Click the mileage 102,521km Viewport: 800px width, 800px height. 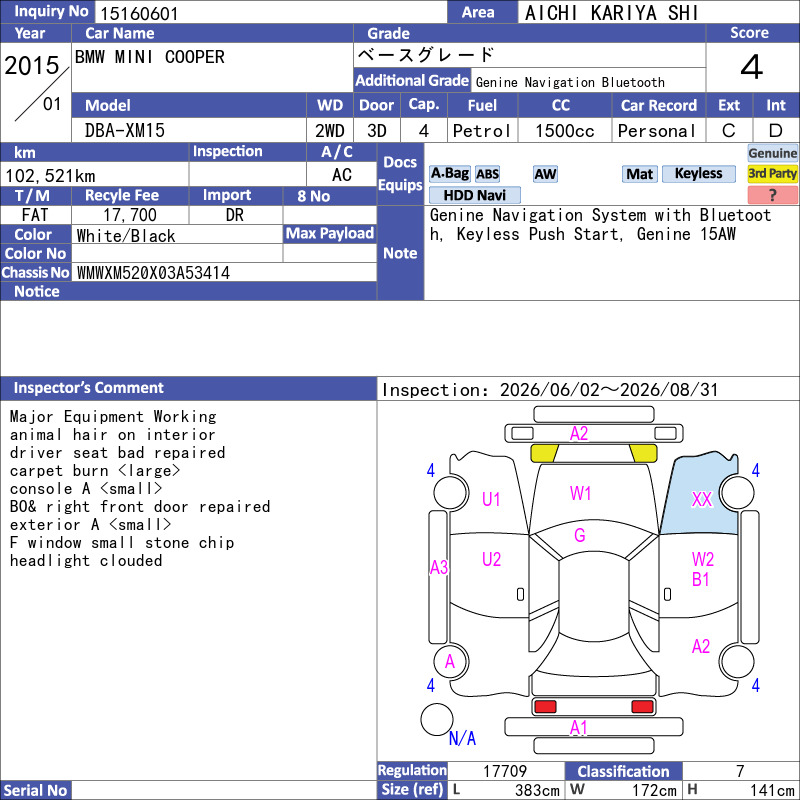(50, 176)
